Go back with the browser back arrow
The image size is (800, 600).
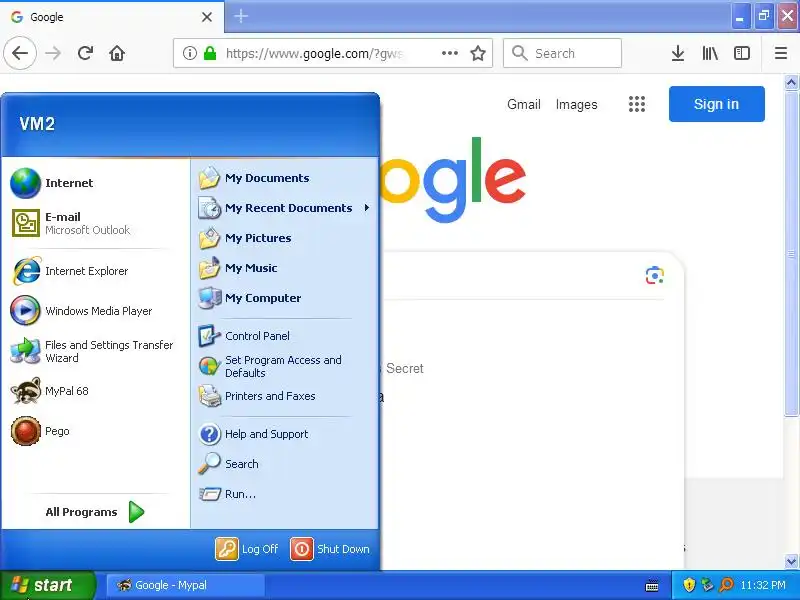pyautogui.click(x=20, y=53)
